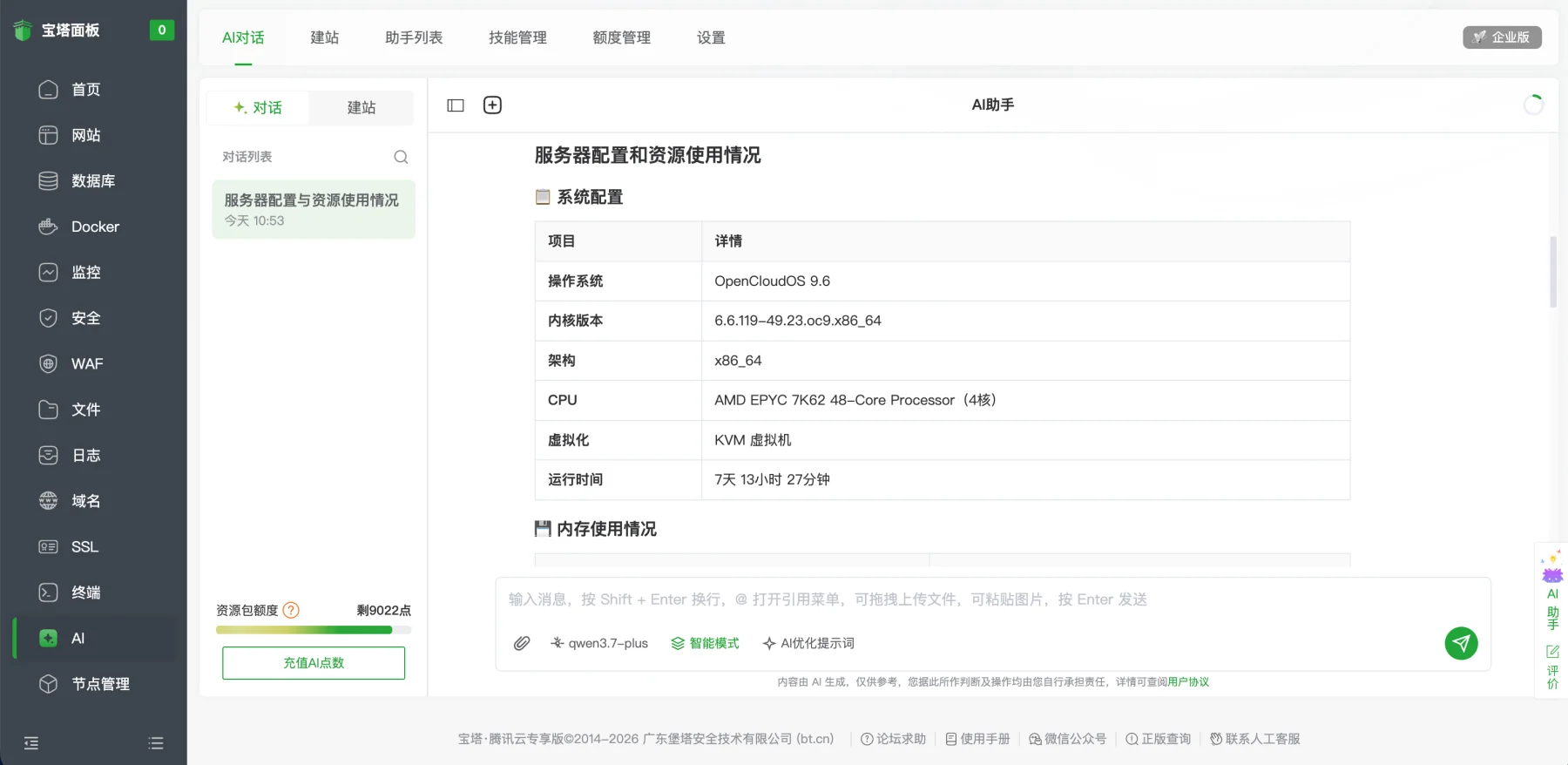Select the 建站 segment in the left panel
The image size is (1568, 765).
[362, 107]
